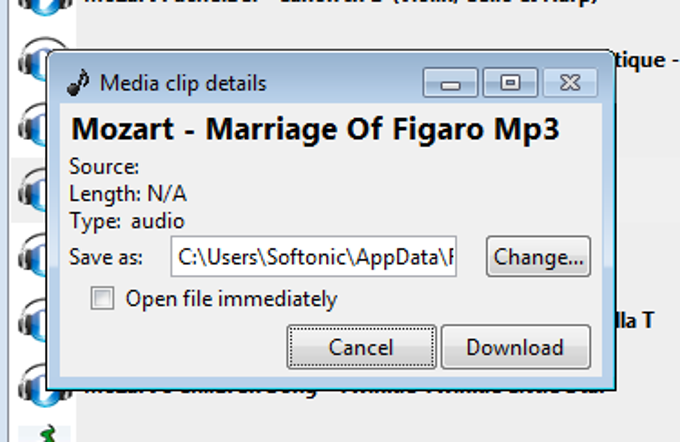
Task: Minimize the Media clip details dialog
Action: (x=450, y=82)
